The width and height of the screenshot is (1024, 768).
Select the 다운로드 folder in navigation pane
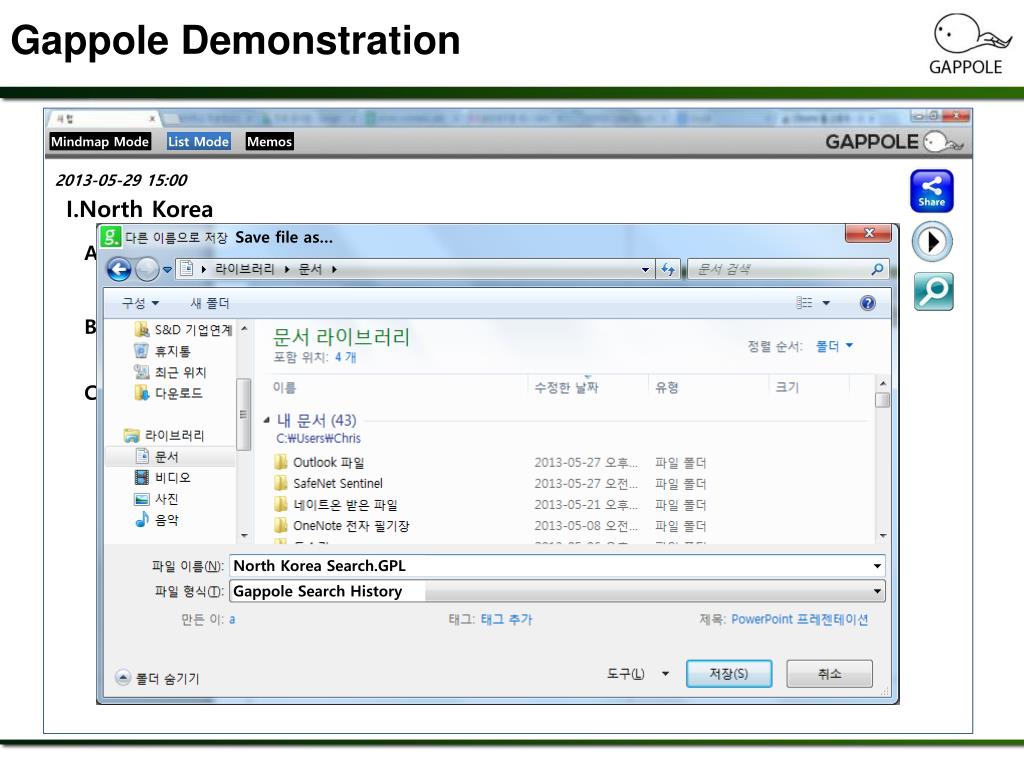[168, 393]
